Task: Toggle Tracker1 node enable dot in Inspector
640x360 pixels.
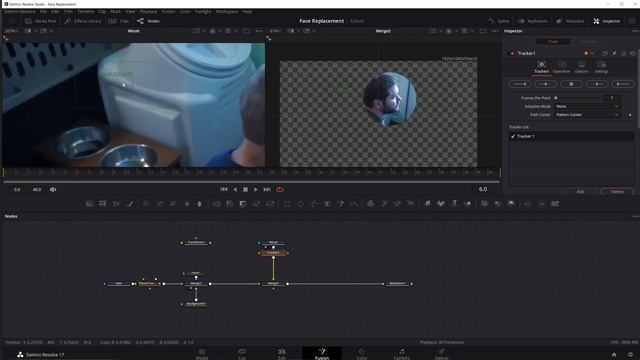Action: (x=512, y=53)
